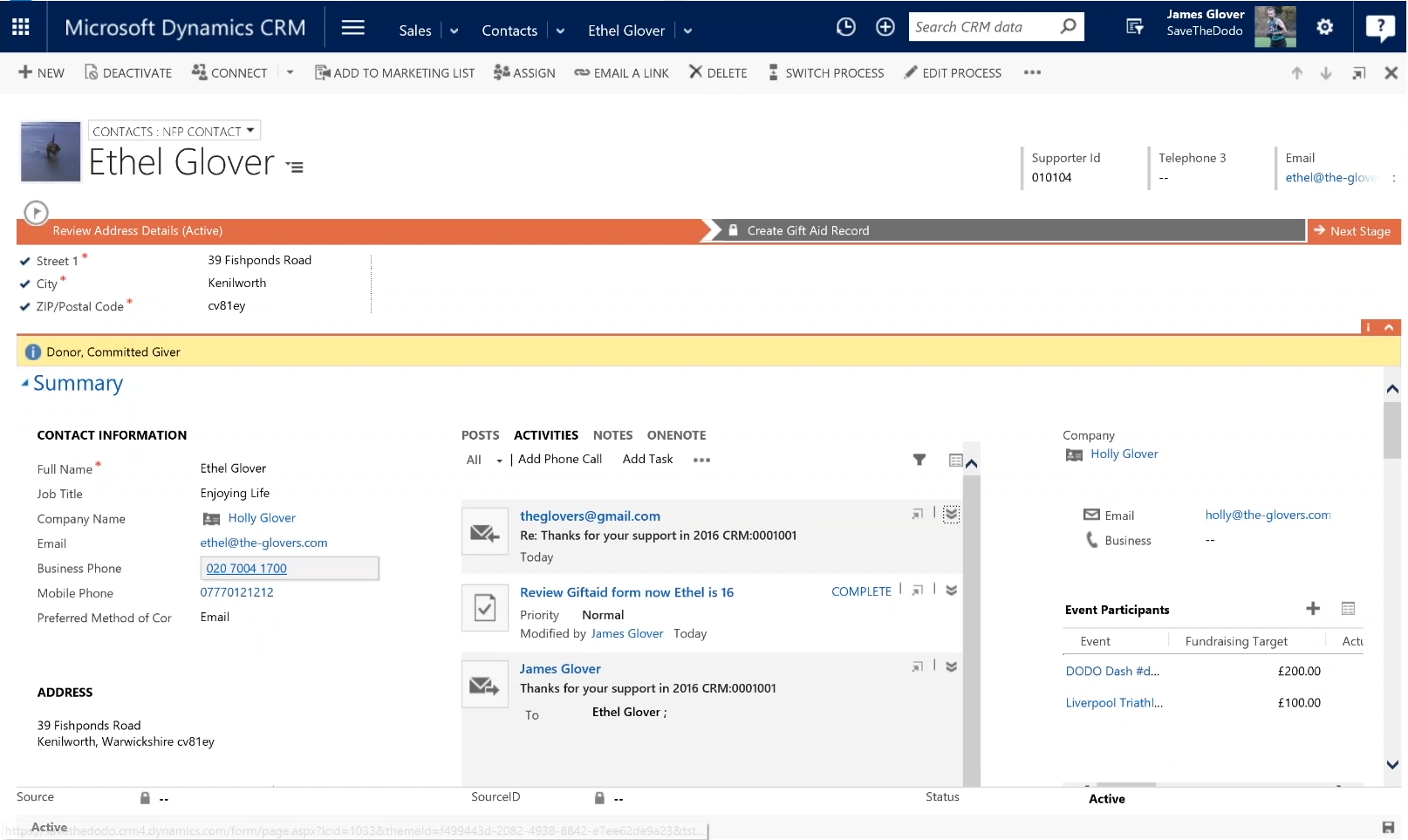
Task: Switch to the ACTIVITIES tab
Action: 546,435
